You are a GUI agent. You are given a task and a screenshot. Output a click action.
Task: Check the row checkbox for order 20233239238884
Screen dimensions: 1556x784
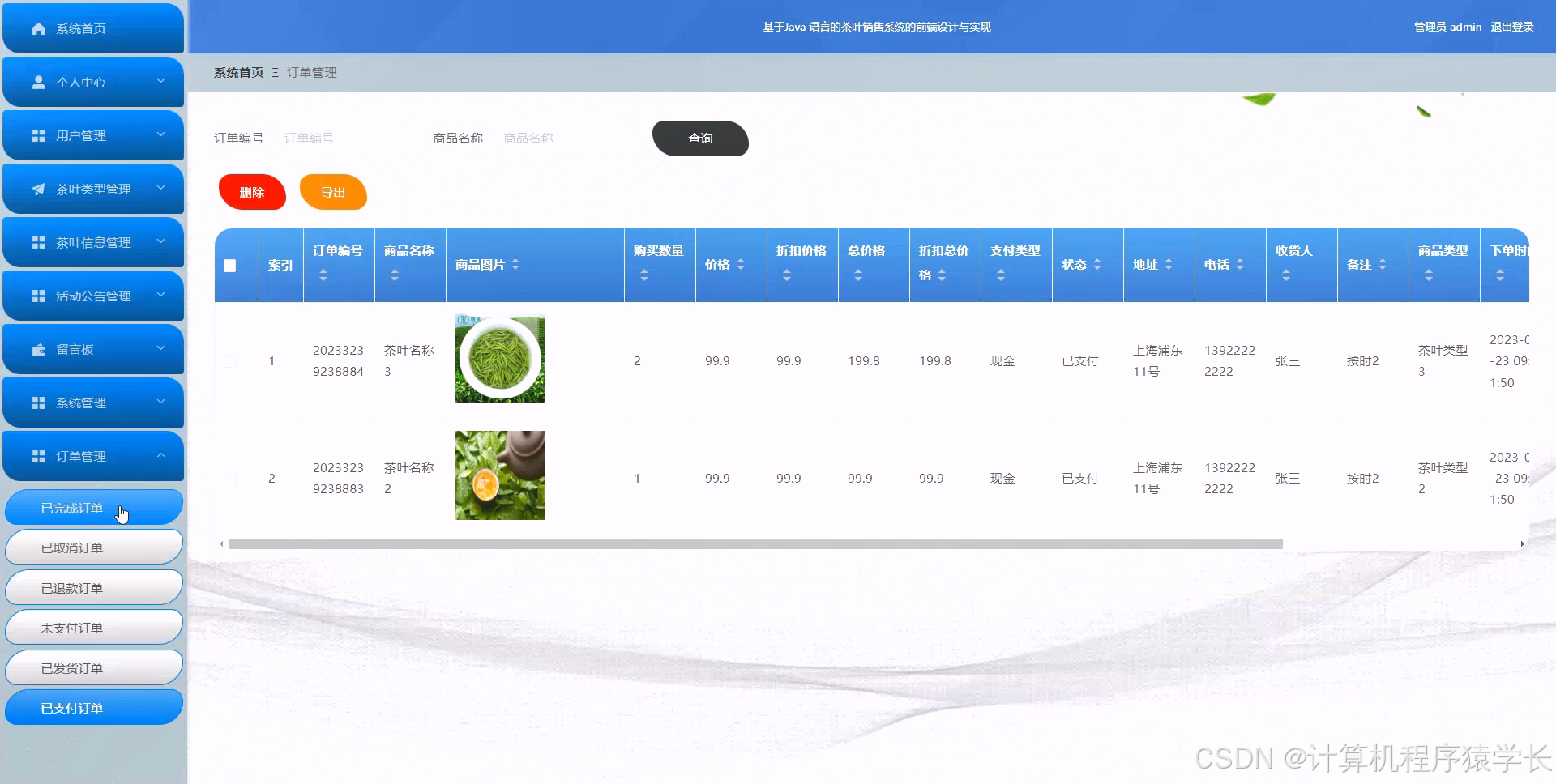[230, 361]
